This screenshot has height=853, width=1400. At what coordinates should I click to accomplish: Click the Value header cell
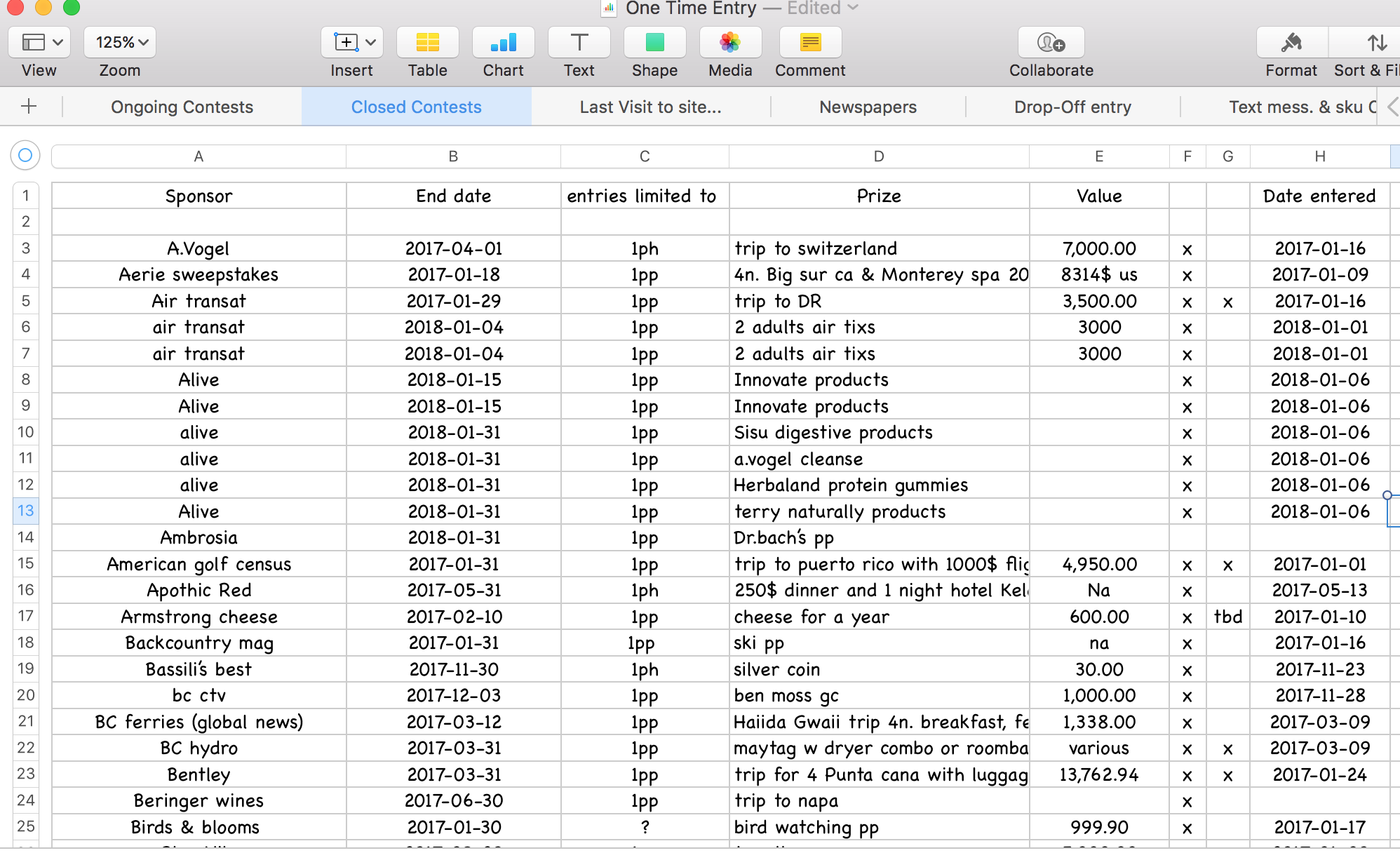tap(1099, 196)
